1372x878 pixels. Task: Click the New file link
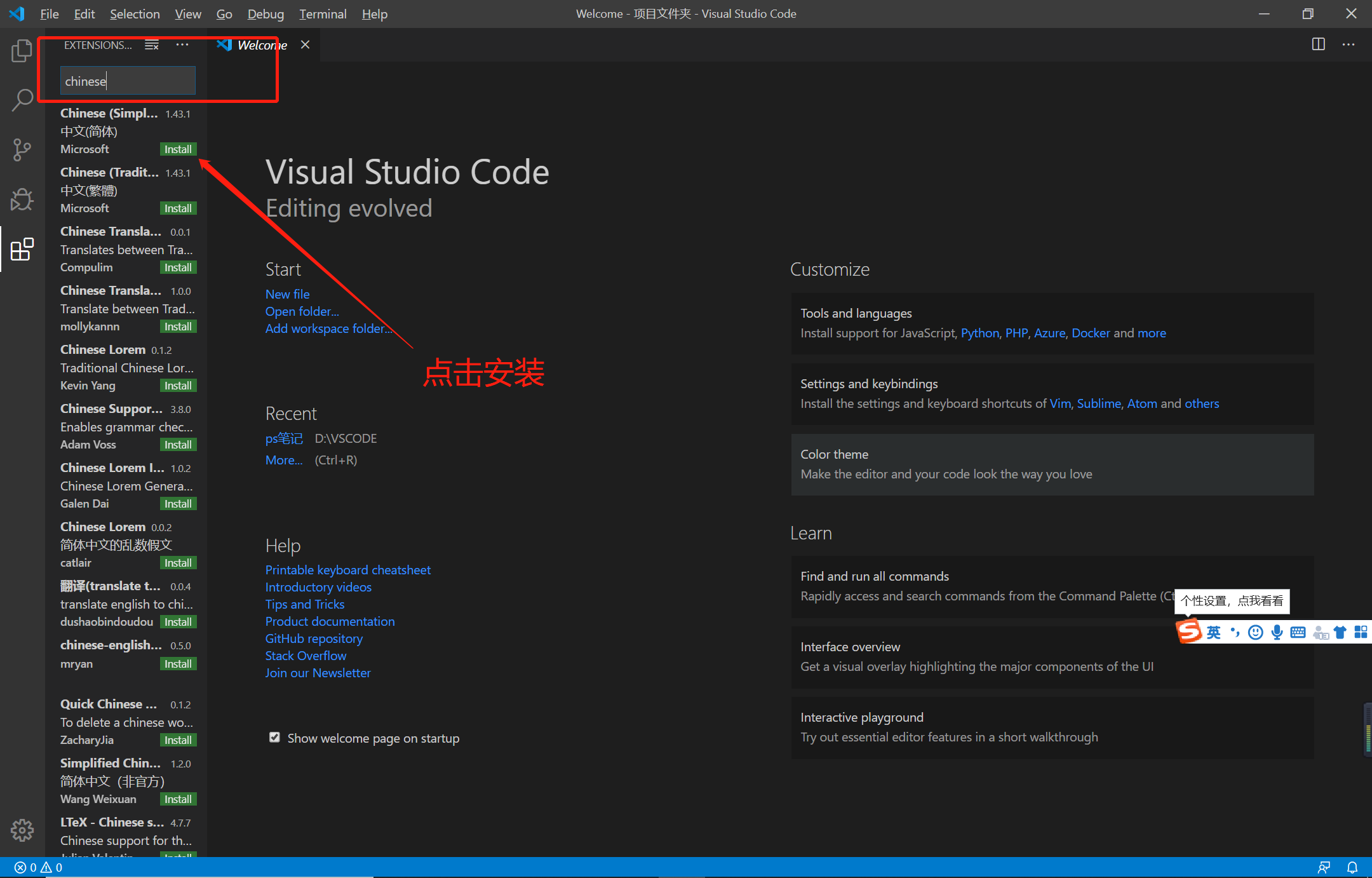287,294
